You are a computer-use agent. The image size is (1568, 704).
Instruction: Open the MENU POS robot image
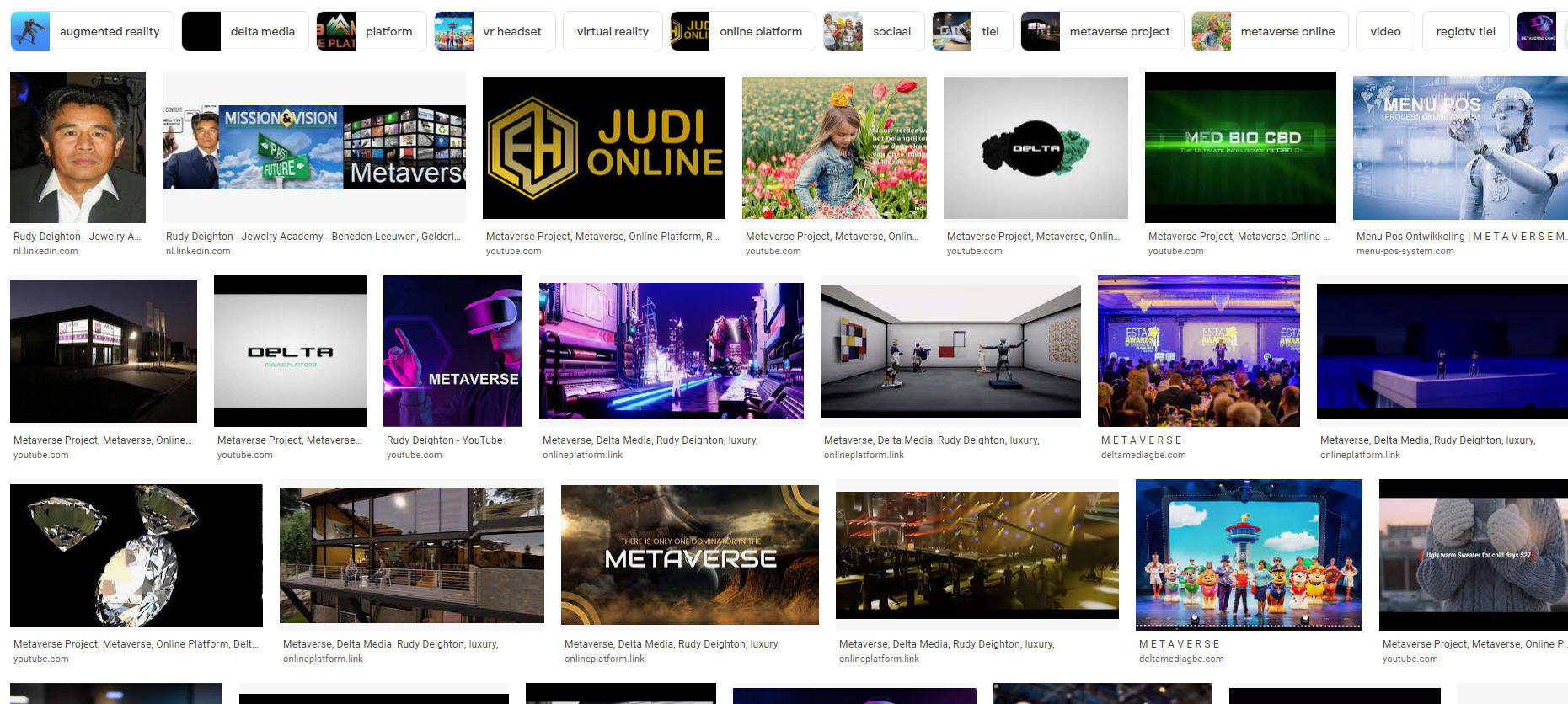(x=1460, y=147)
